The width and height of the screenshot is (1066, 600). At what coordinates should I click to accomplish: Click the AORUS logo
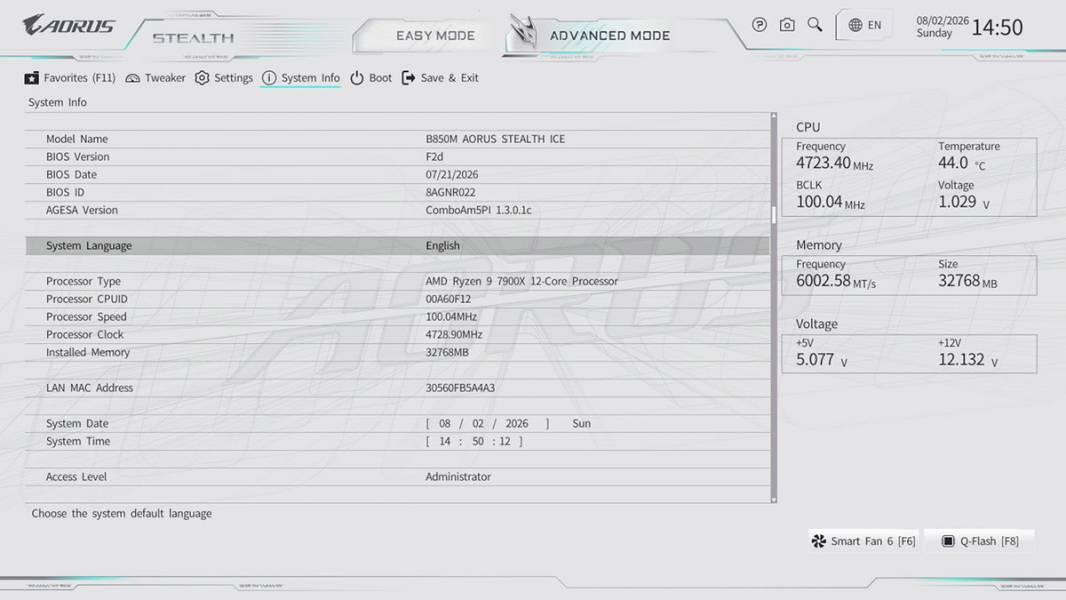[x=69, y=26]
